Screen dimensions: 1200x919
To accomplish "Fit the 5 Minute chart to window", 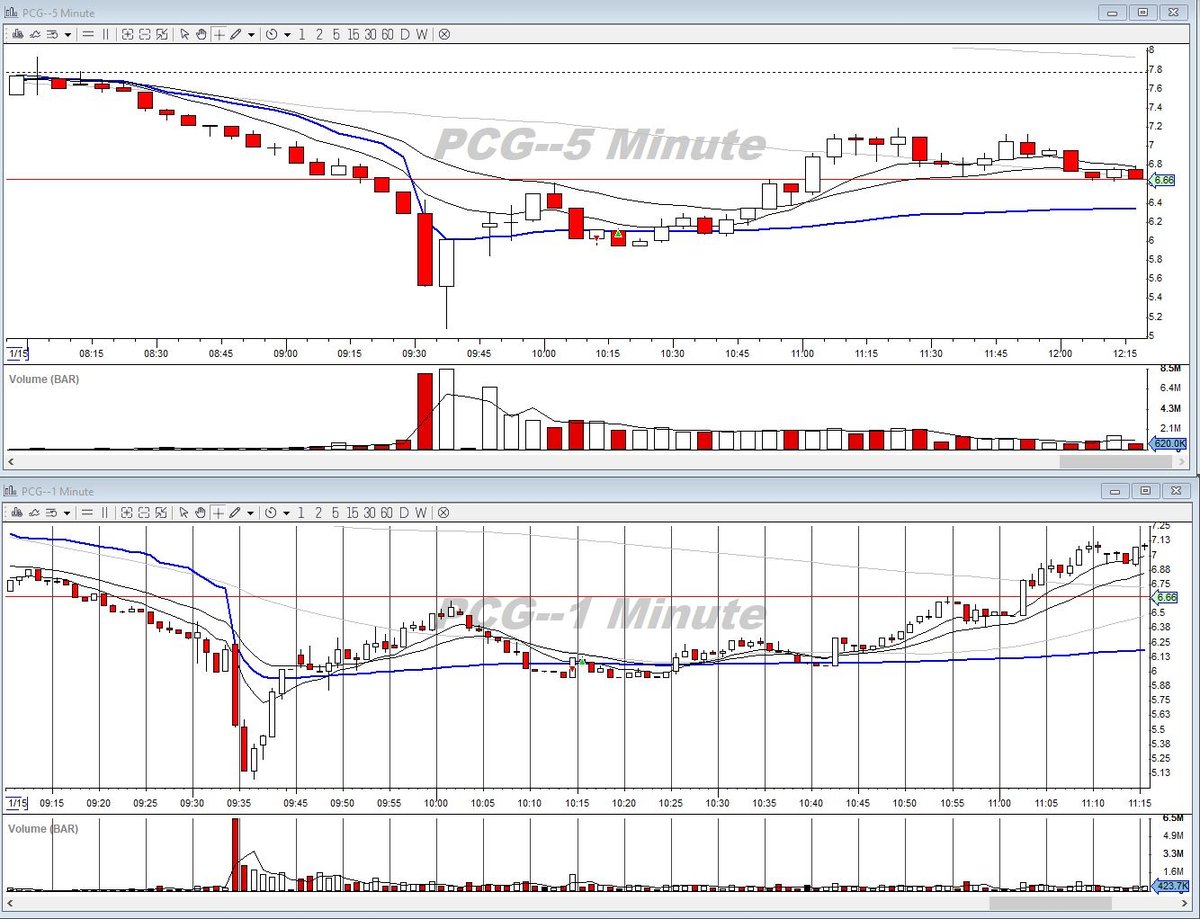I will [162, 34].
